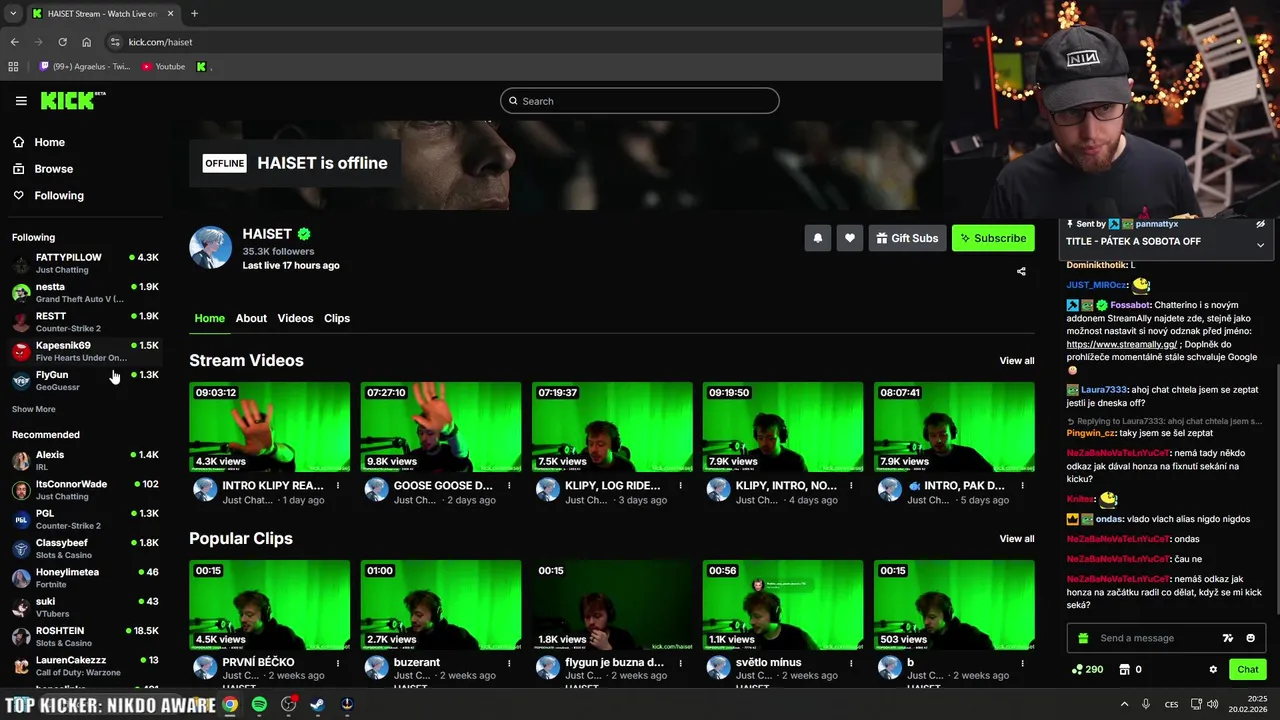Open options for KLIPY, INTRO, NO... video

click(x=851, y=486)
